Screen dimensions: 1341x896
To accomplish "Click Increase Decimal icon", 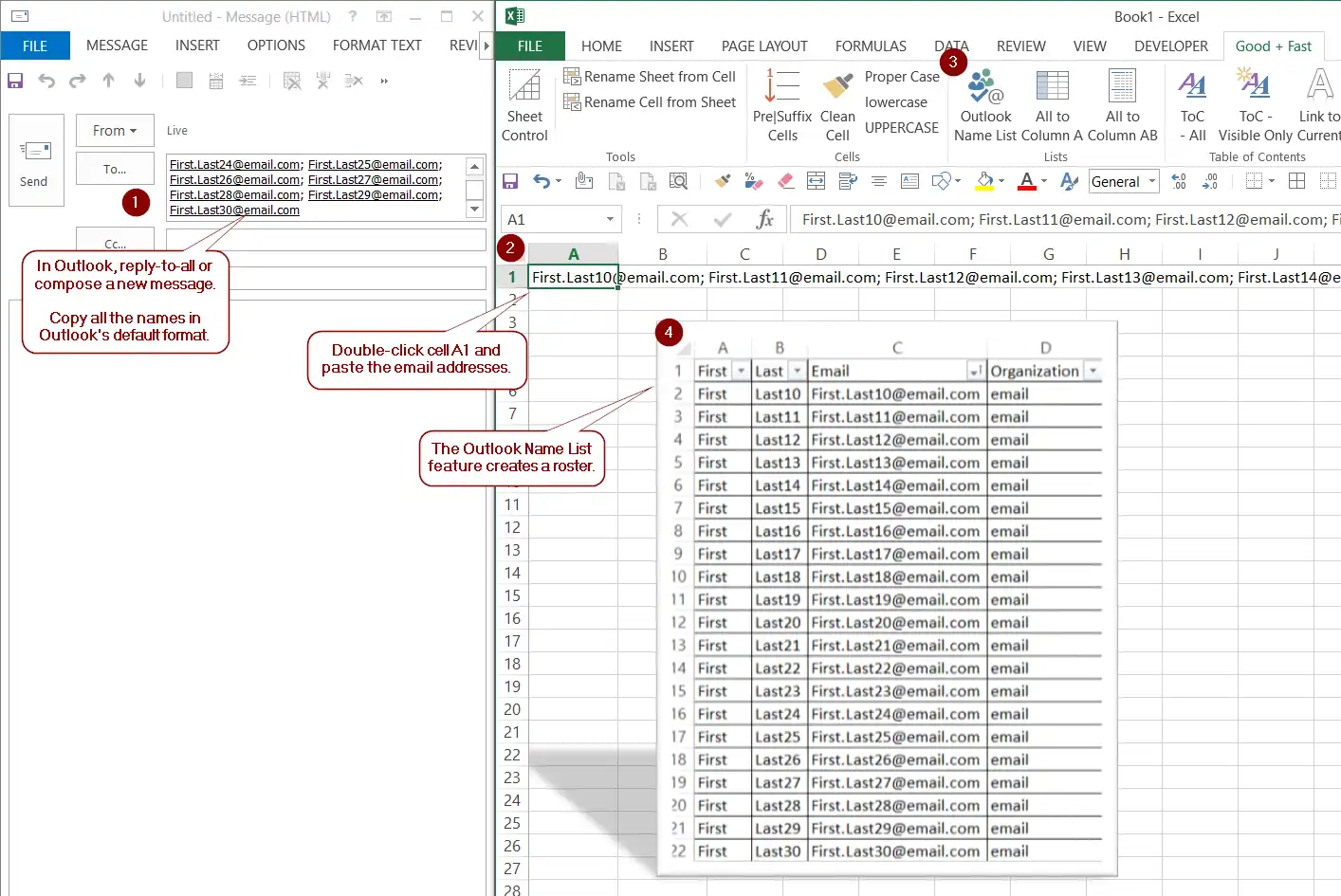I will click(1179, 181).
